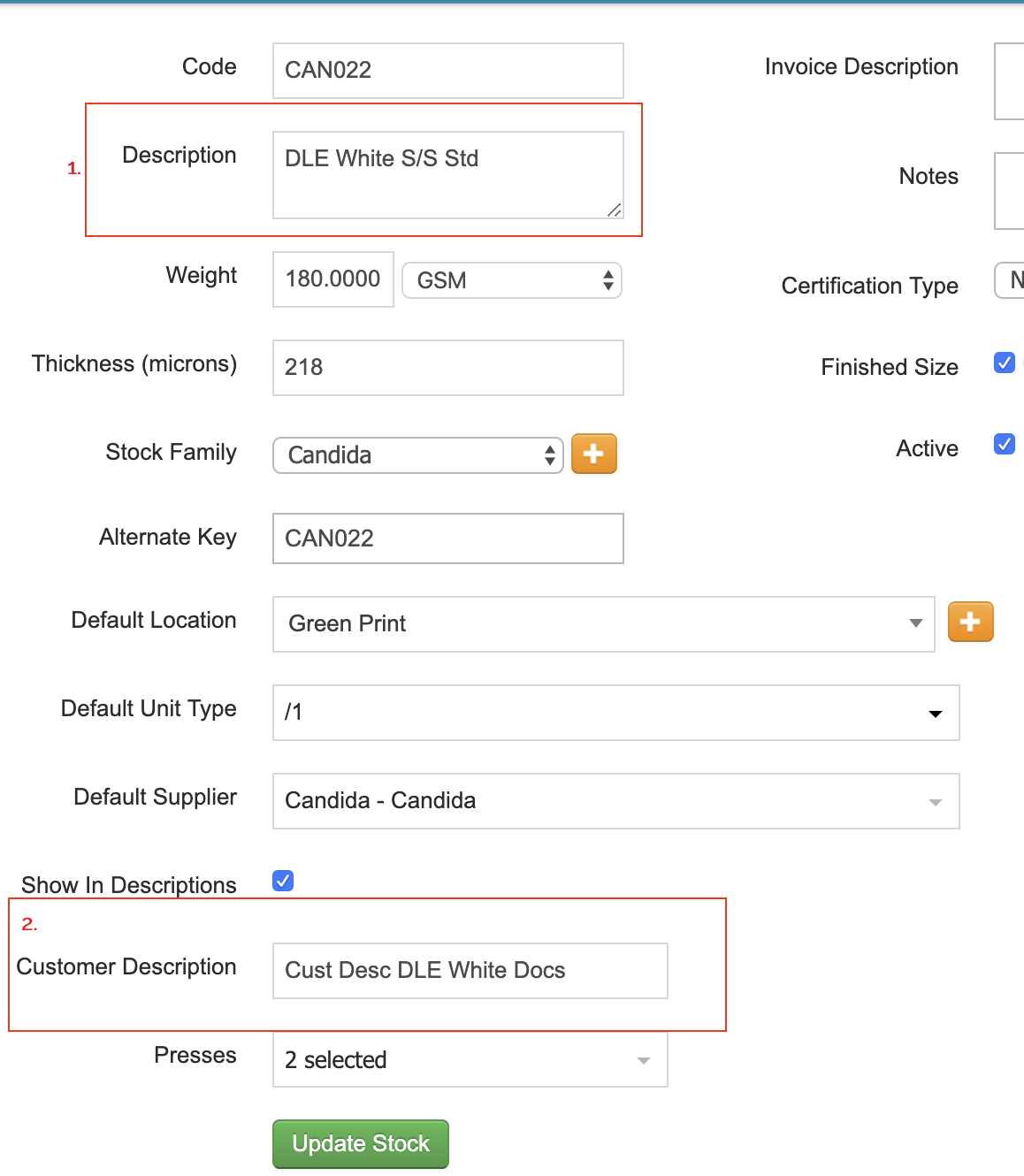Click the add Stock Family plus icon
The image size is (1024, 1176).
[x=593, y=454]
